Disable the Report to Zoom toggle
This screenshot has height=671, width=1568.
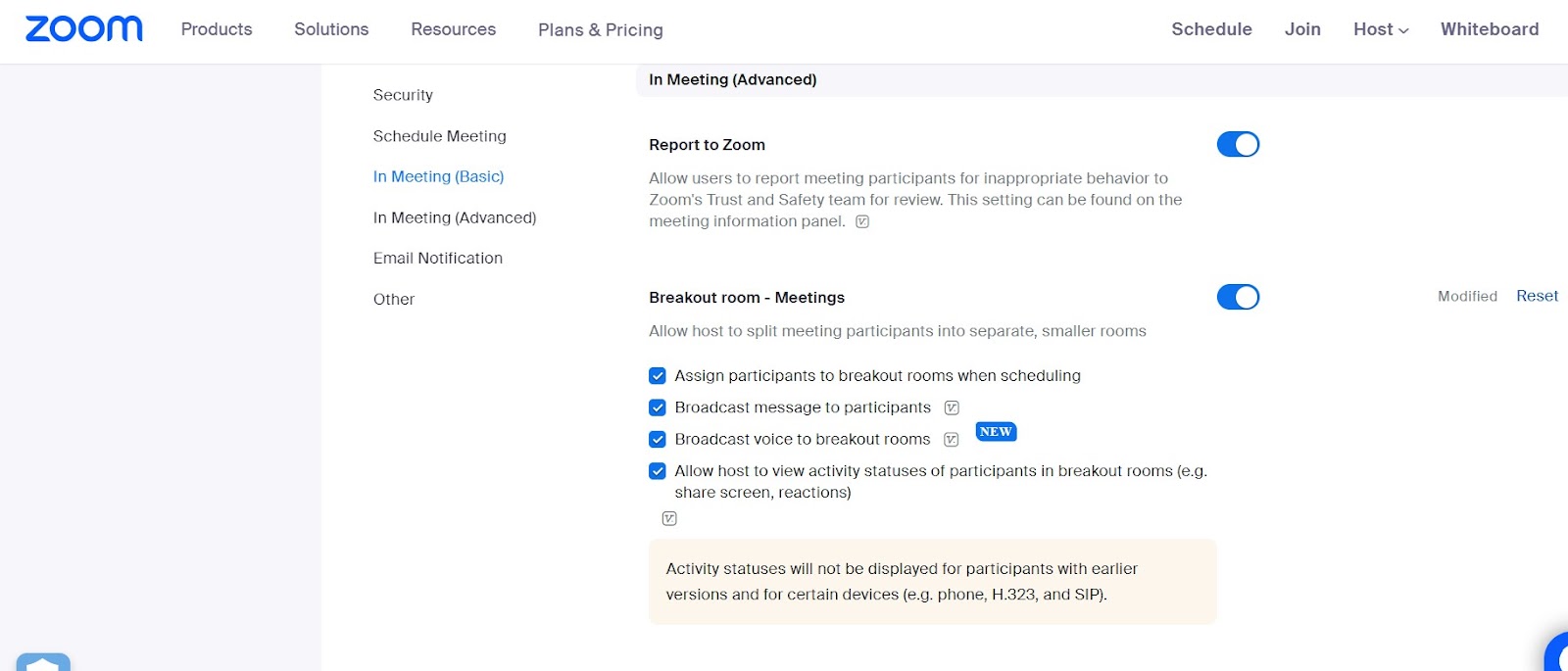pos(1238,145)
